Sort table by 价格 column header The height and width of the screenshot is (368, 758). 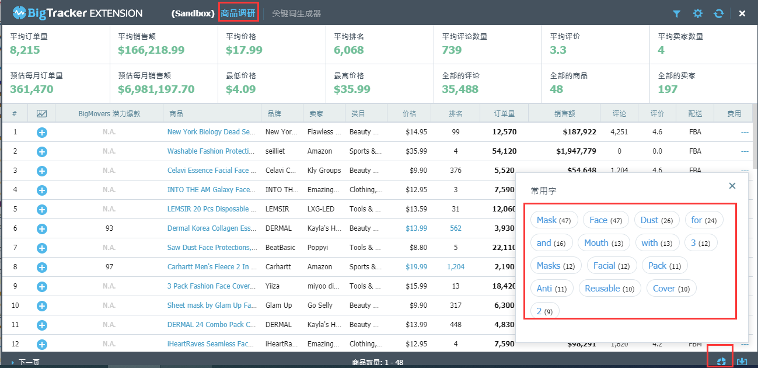[x=409, y=114]
